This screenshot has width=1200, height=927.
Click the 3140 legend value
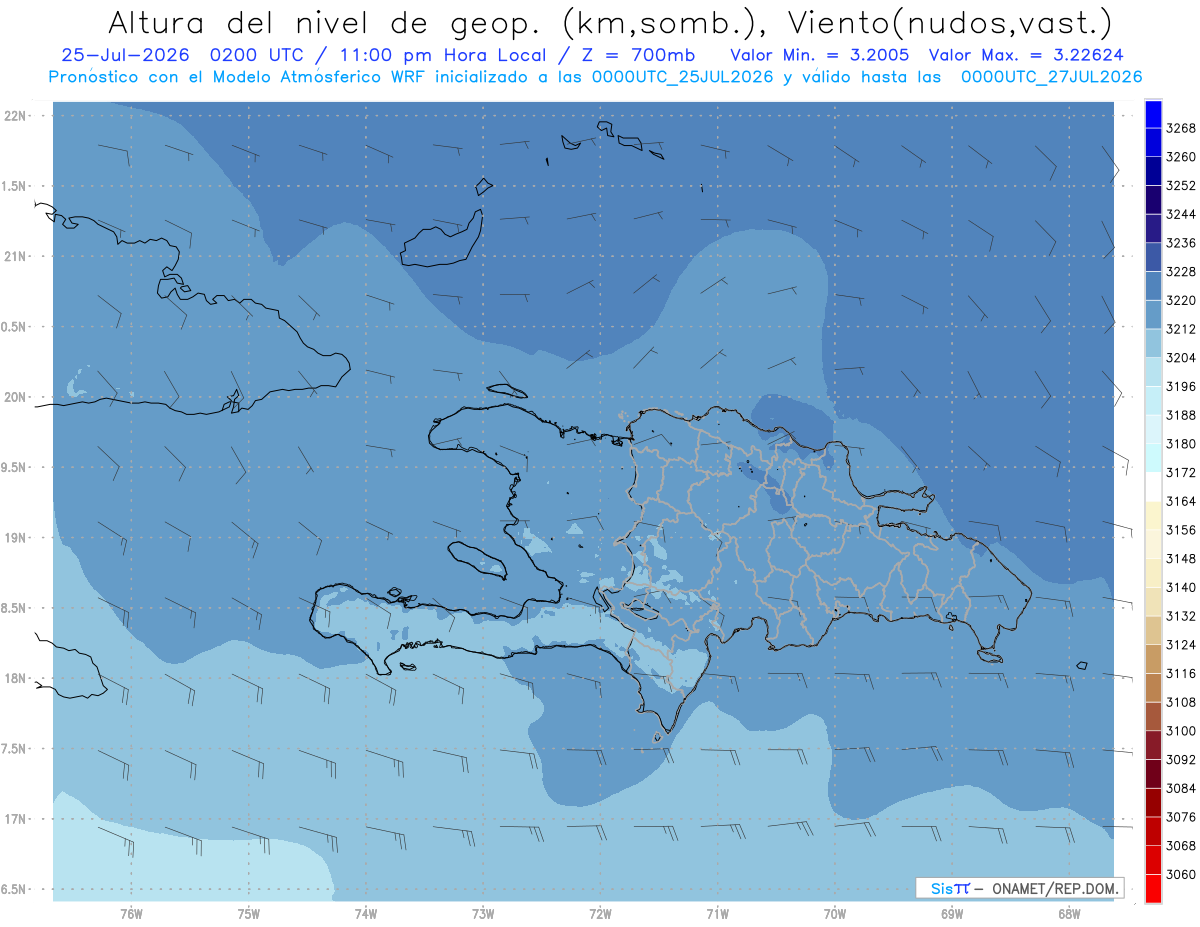point(1181,587)
